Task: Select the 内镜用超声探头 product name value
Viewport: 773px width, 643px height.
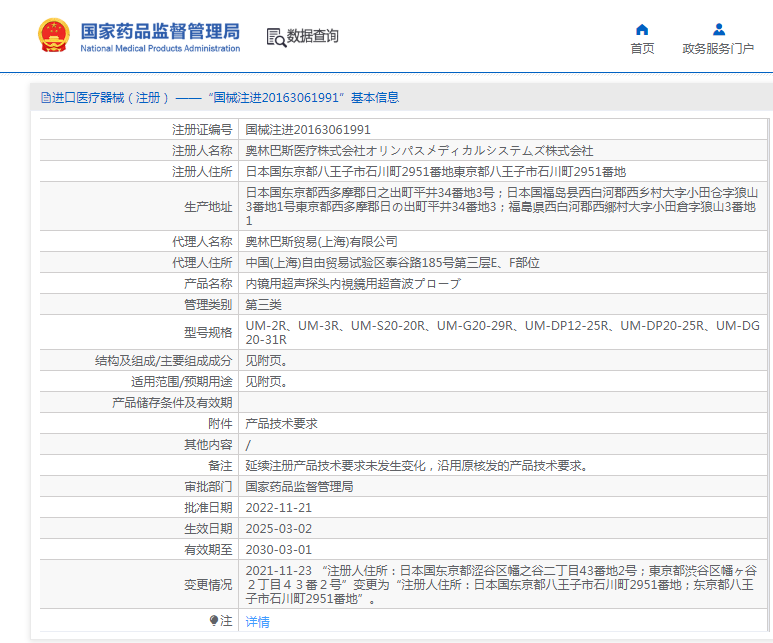Action: [353, 284]
